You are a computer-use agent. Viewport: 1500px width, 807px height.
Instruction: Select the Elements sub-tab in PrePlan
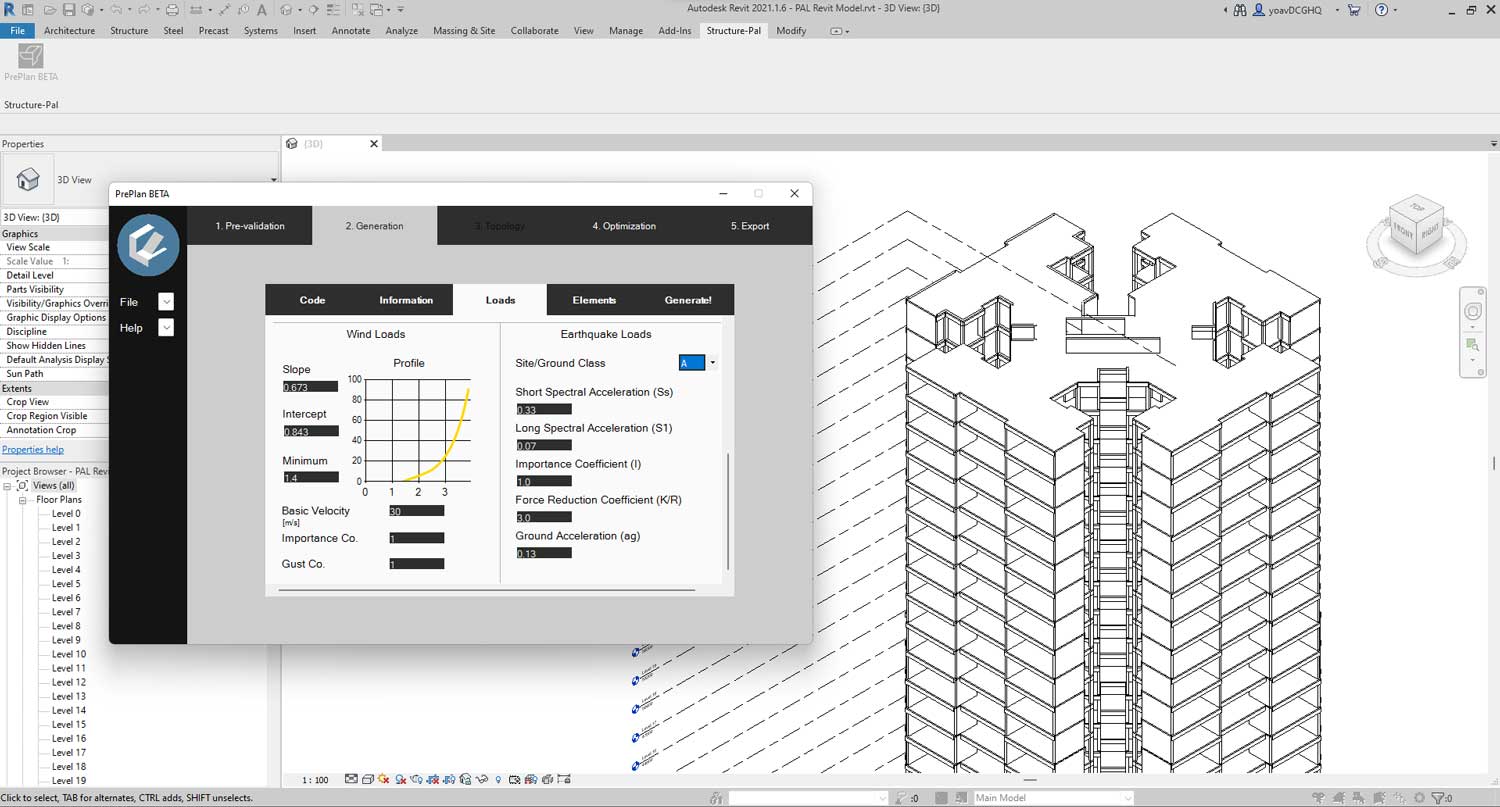(x=594, y=300)
